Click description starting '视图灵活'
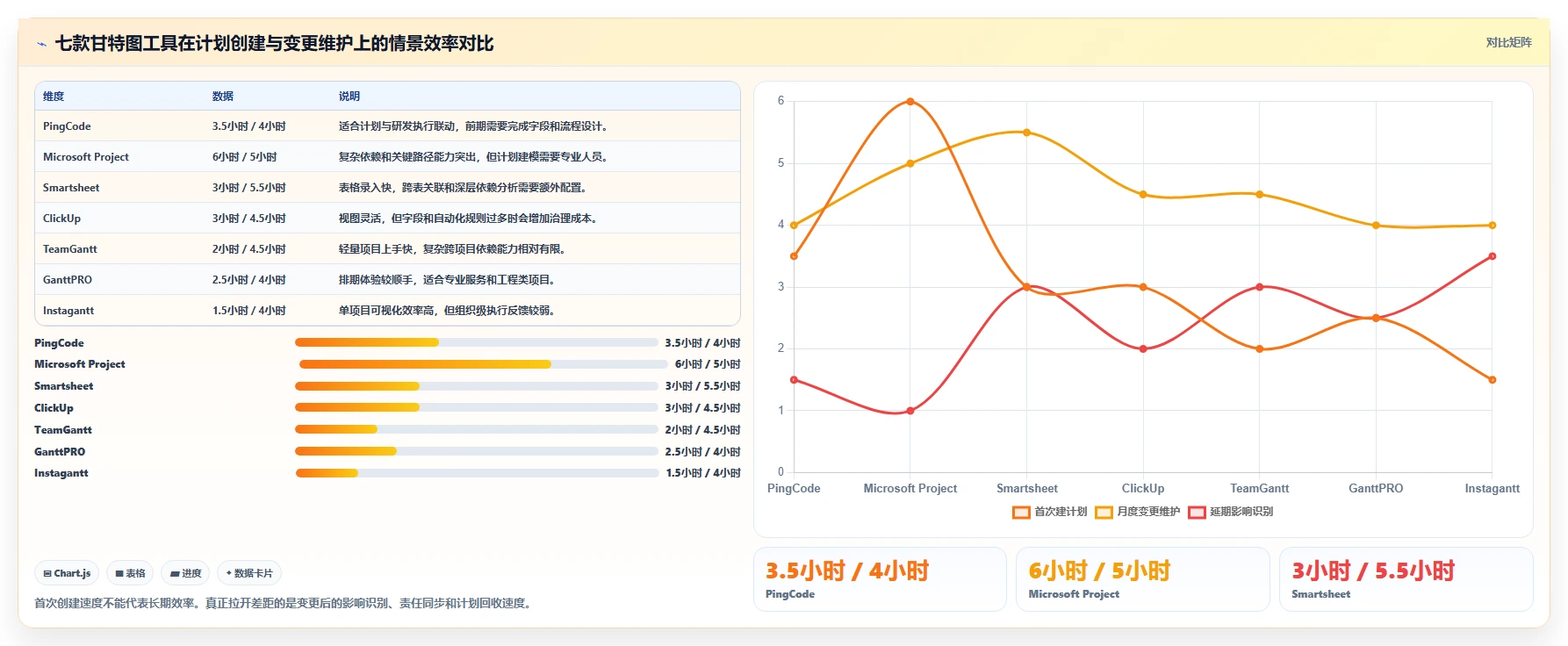This screenshot has height=646, width=1568. [469, 219]
